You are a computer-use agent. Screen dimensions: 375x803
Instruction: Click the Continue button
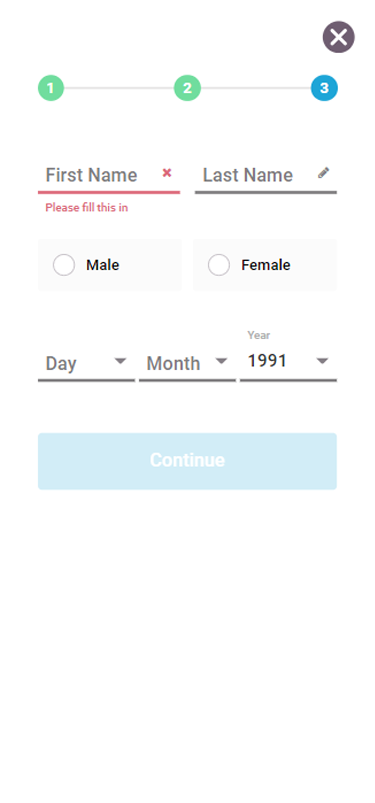[188, 461]
